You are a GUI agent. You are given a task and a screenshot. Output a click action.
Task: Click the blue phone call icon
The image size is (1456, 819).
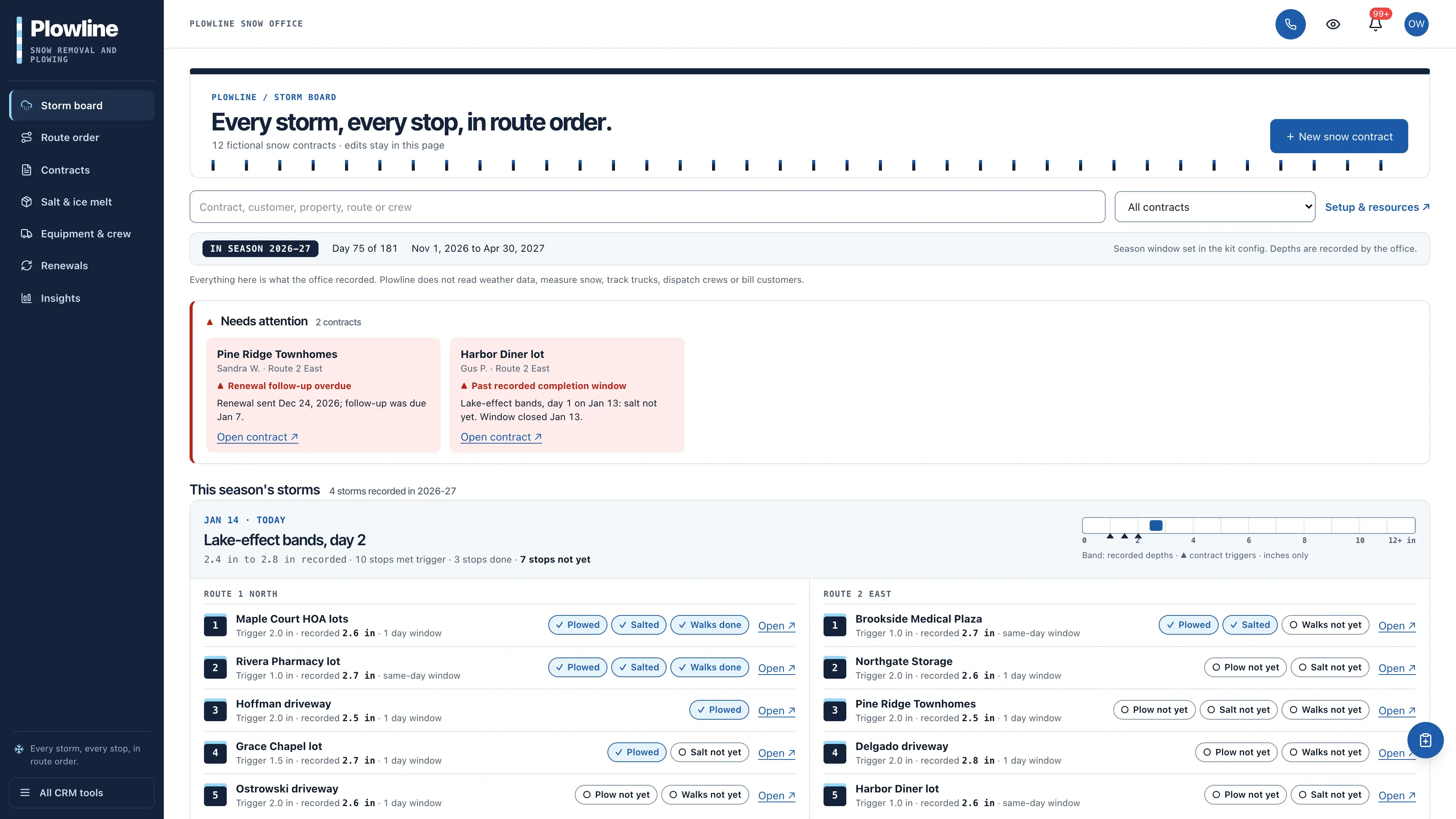coord(1290,24)
